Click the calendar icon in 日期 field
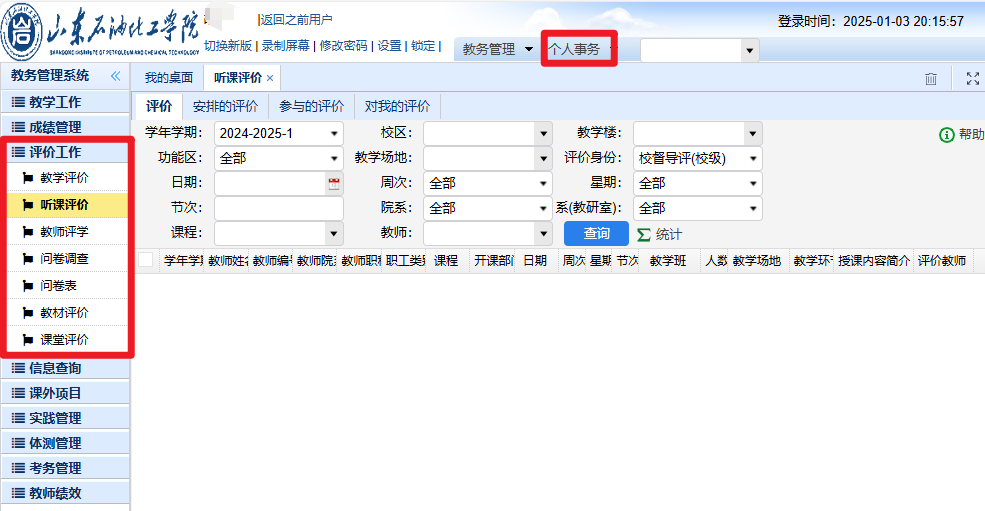Image resolution: width=985 pixels, height=511 pixels. pos(334,184)
